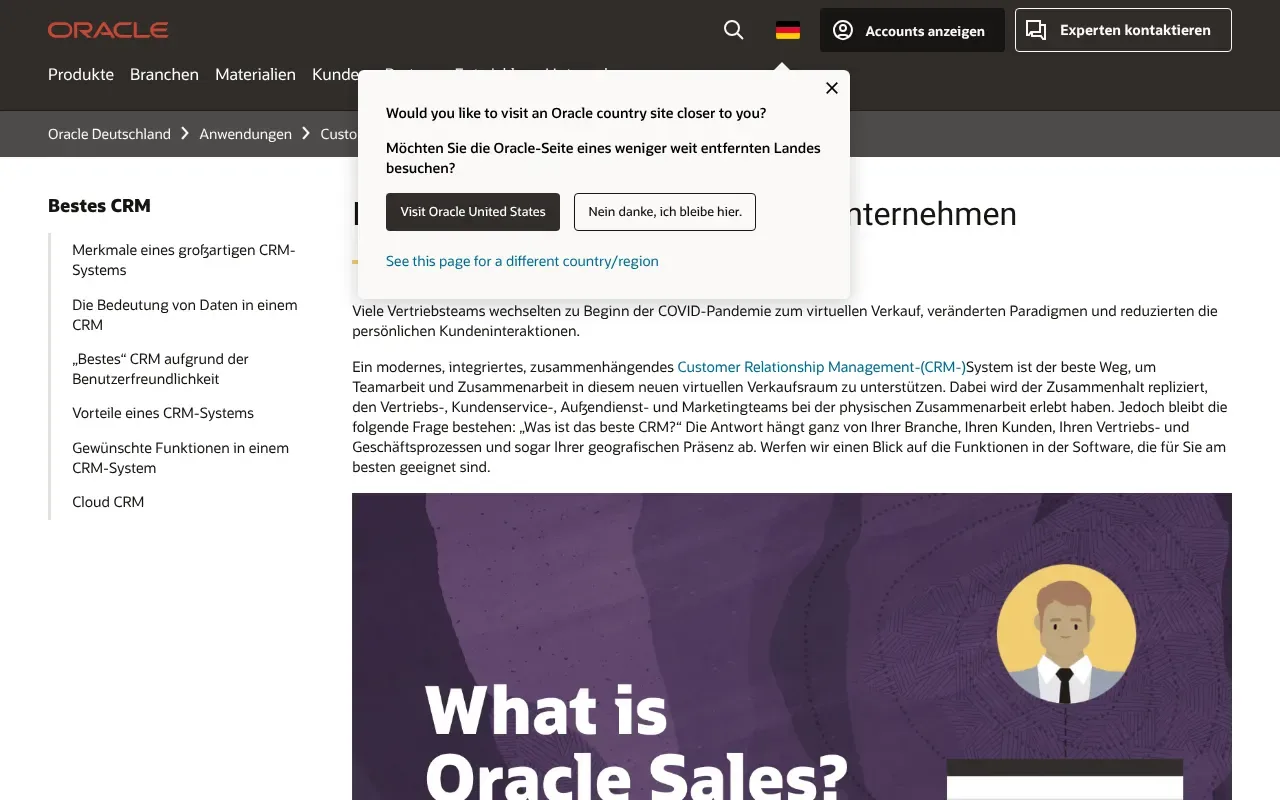Open 'See this page for a different country/region'
The width and height of the screenshot is (1280, 800).
522,261
